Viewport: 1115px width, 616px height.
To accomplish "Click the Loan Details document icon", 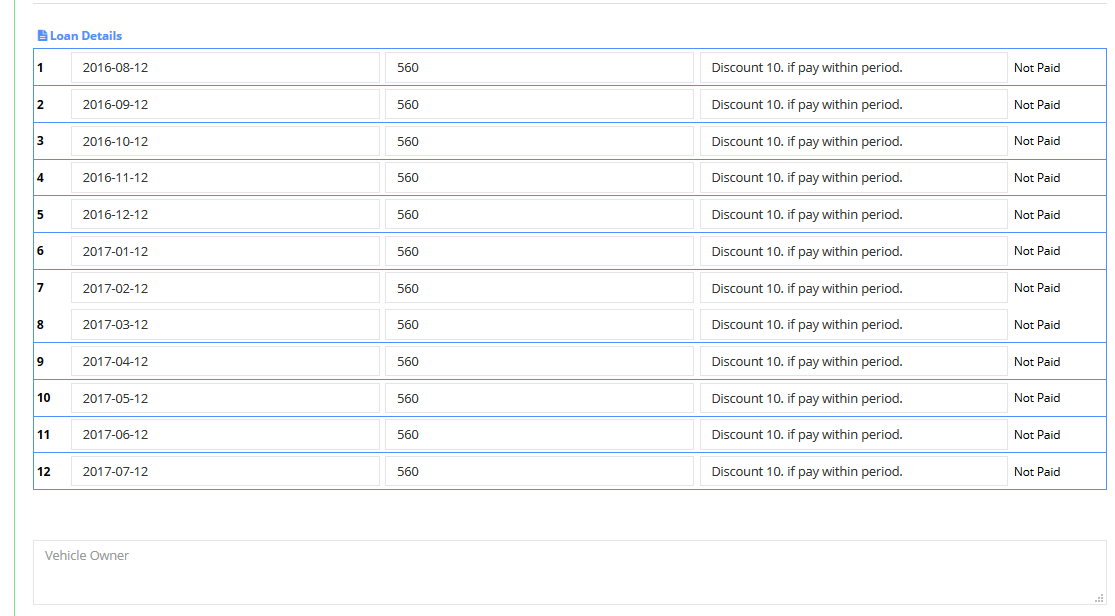I will [42, 36].
